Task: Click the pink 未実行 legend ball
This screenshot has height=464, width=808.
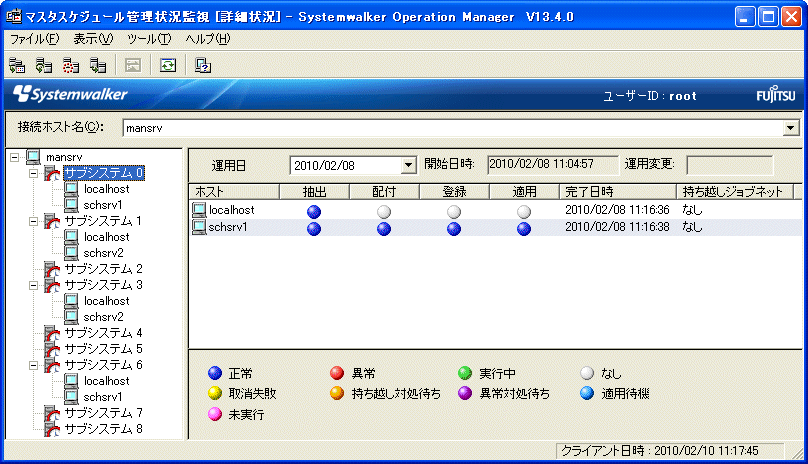Action: [x=214, y=414]
